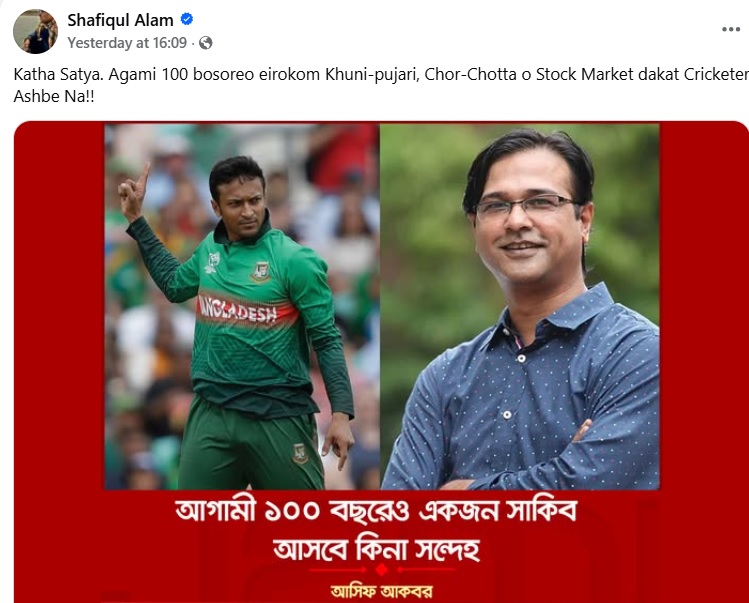Click the eyeglasses of the smiling man

point(525,206)
